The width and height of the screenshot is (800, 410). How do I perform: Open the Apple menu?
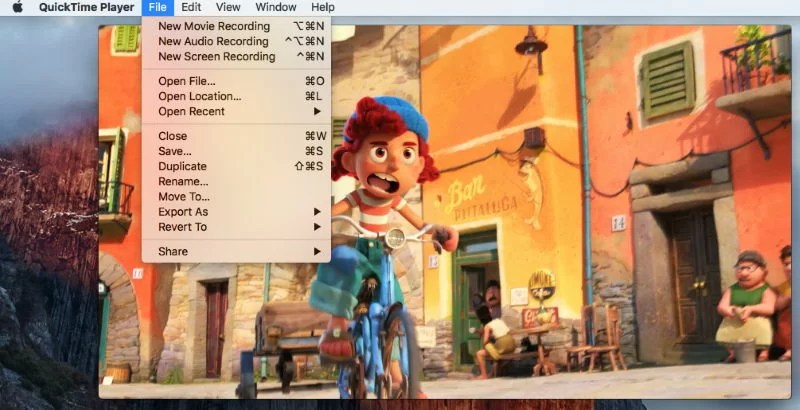18,7
